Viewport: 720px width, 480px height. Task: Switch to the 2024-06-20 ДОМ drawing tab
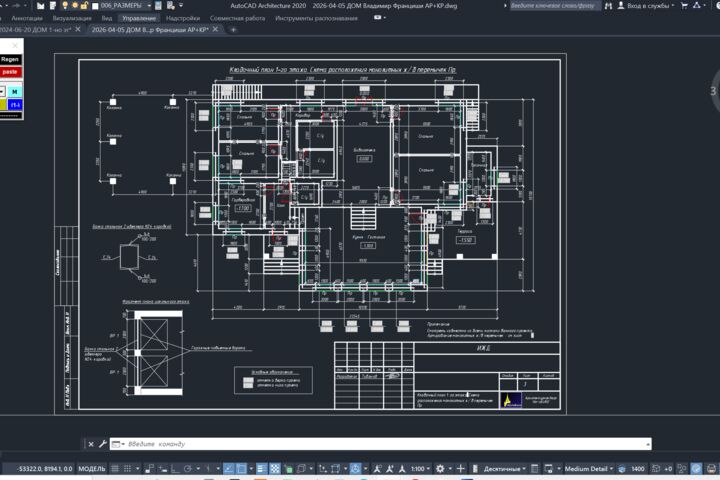pyautogui.click(x=35, y=29)
